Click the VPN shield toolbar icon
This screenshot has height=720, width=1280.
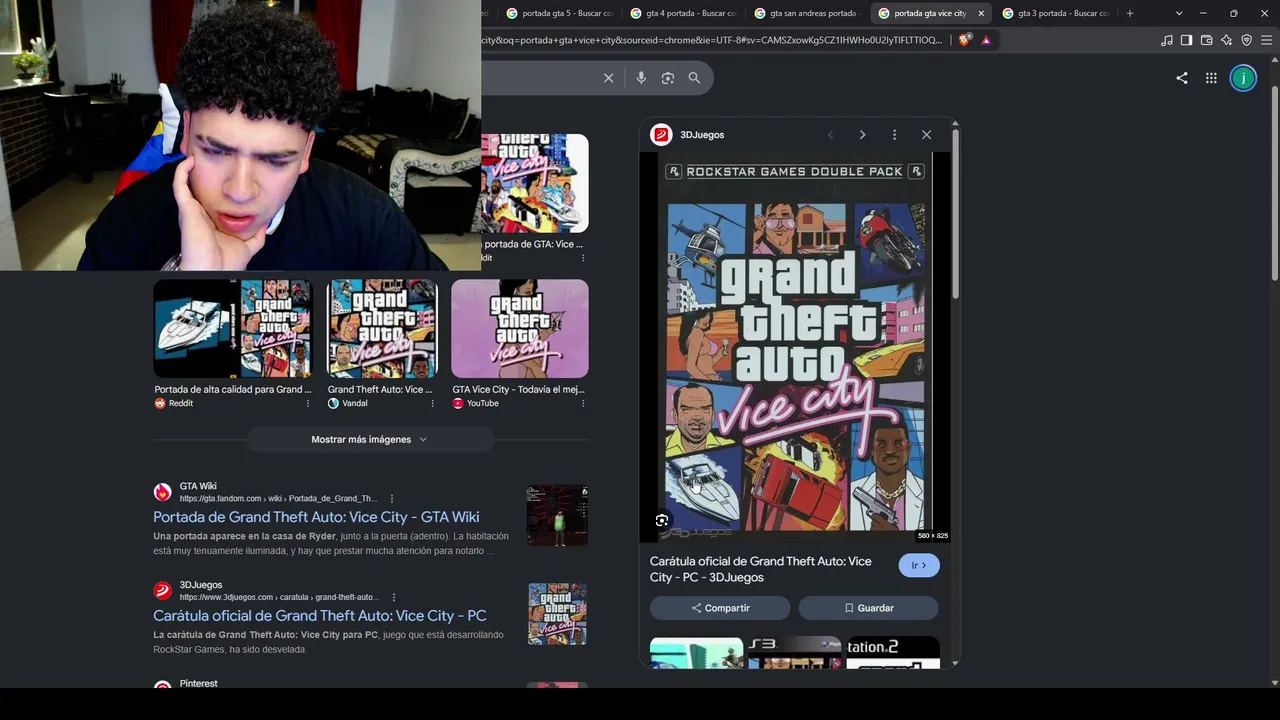[x=1246, y=40]
